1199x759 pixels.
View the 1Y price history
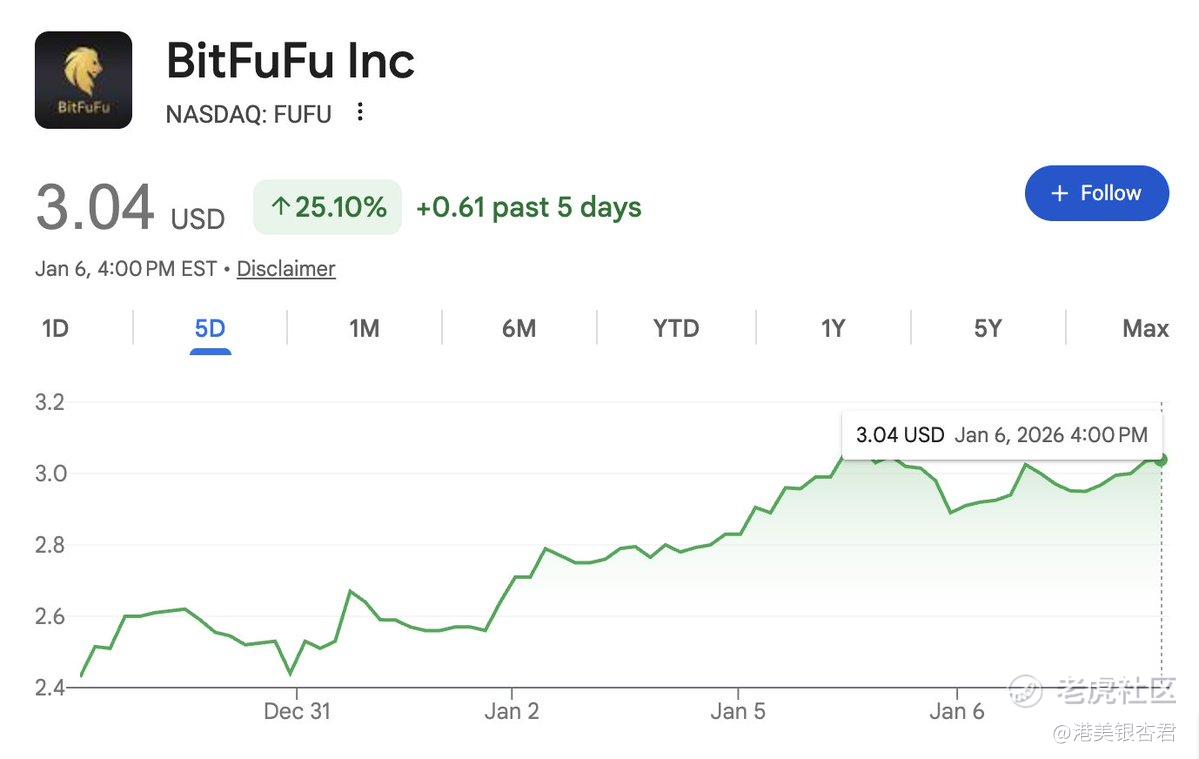point(833,328)
